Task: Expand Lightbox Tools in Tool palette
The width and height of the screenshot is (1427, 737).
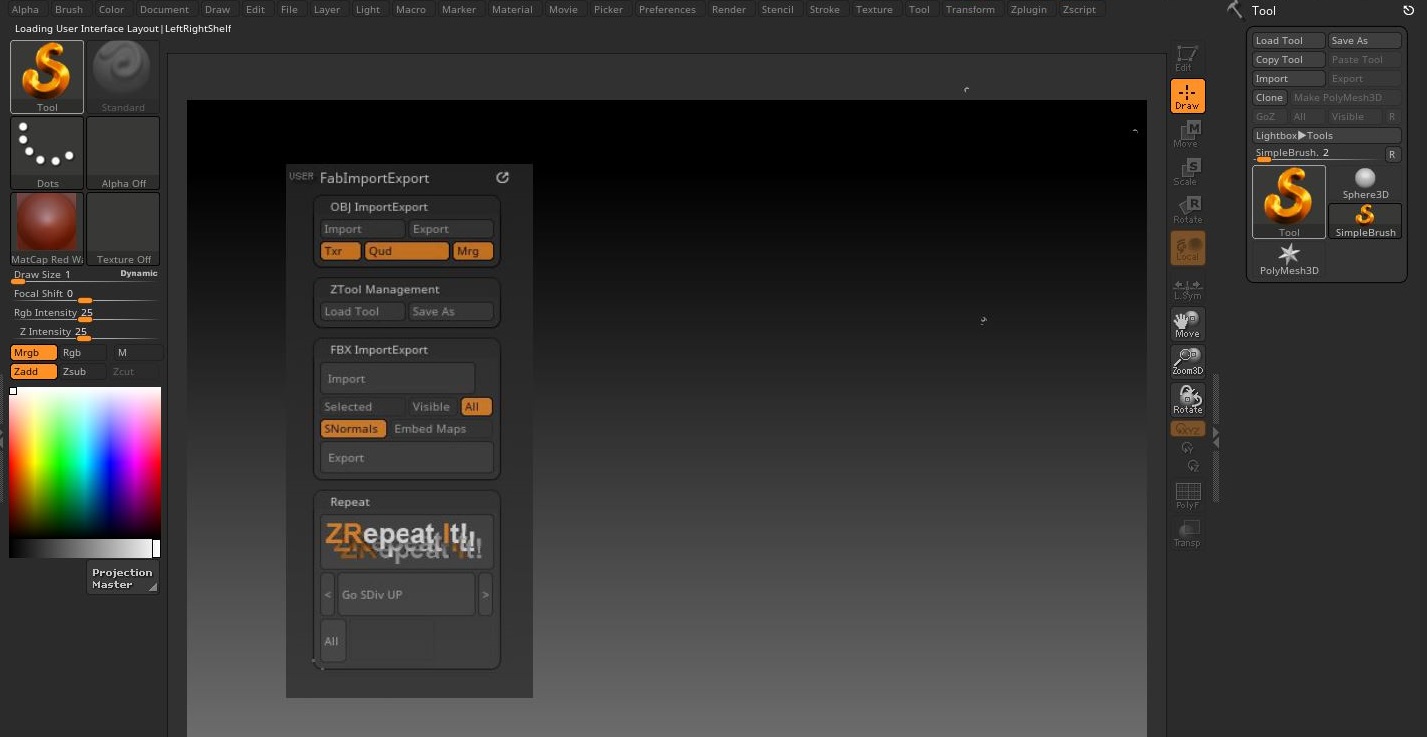Action: tap(1327, 136)
